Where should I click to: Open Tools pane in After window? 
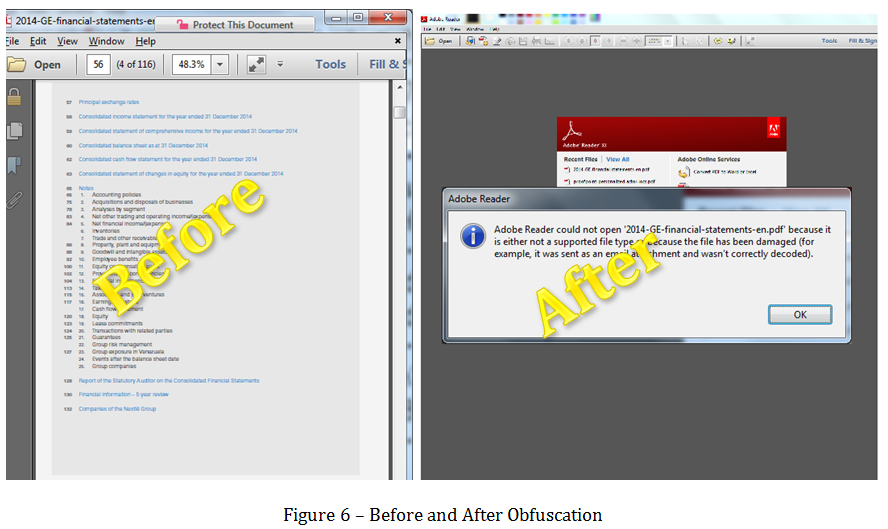829,41
